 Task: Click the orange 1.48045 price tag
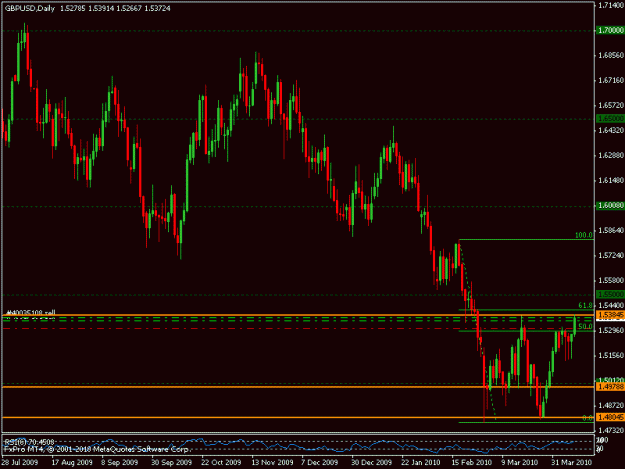click(610, 417)
